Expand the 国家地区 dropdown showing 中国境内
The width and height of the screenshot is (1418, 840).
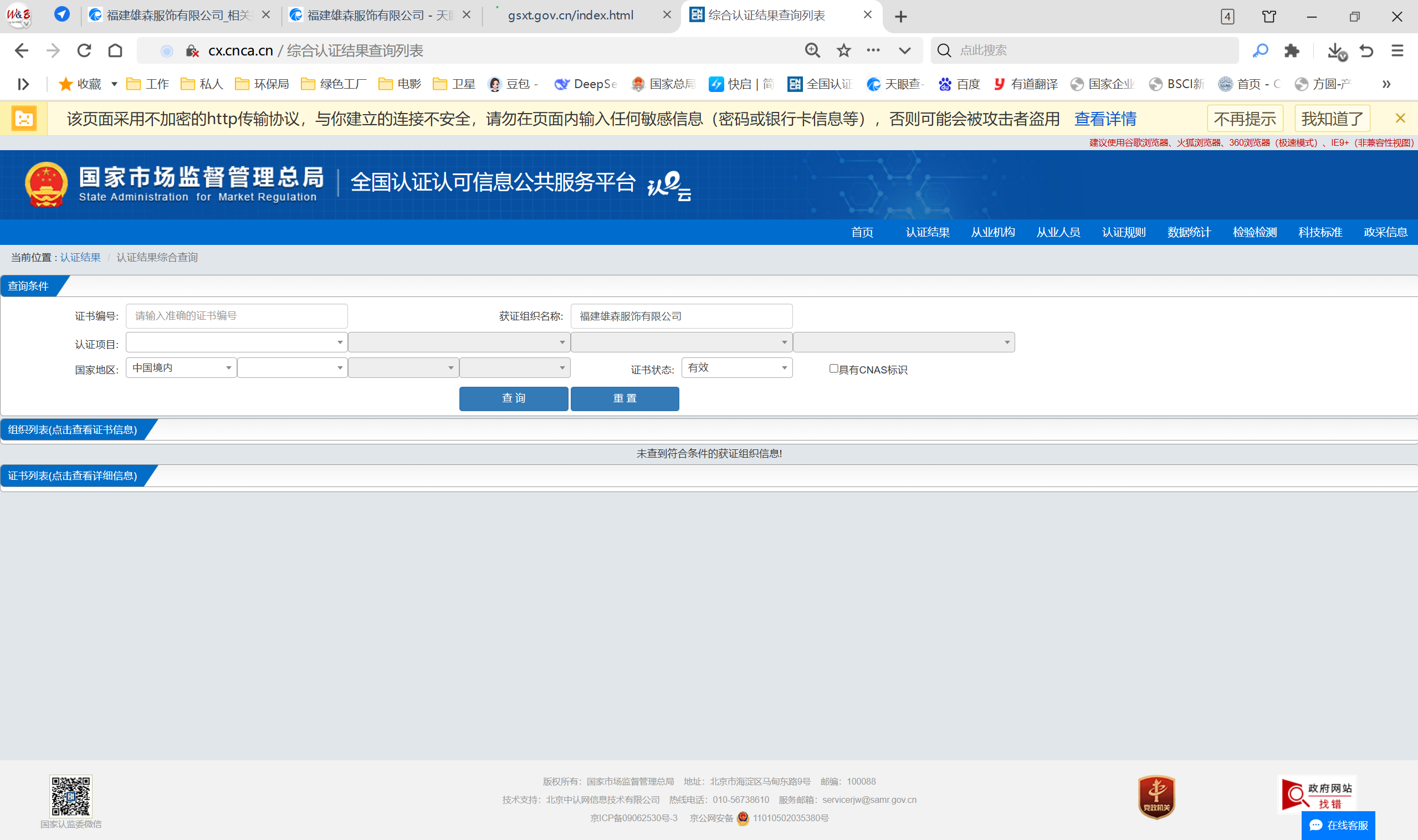point(181,368)
